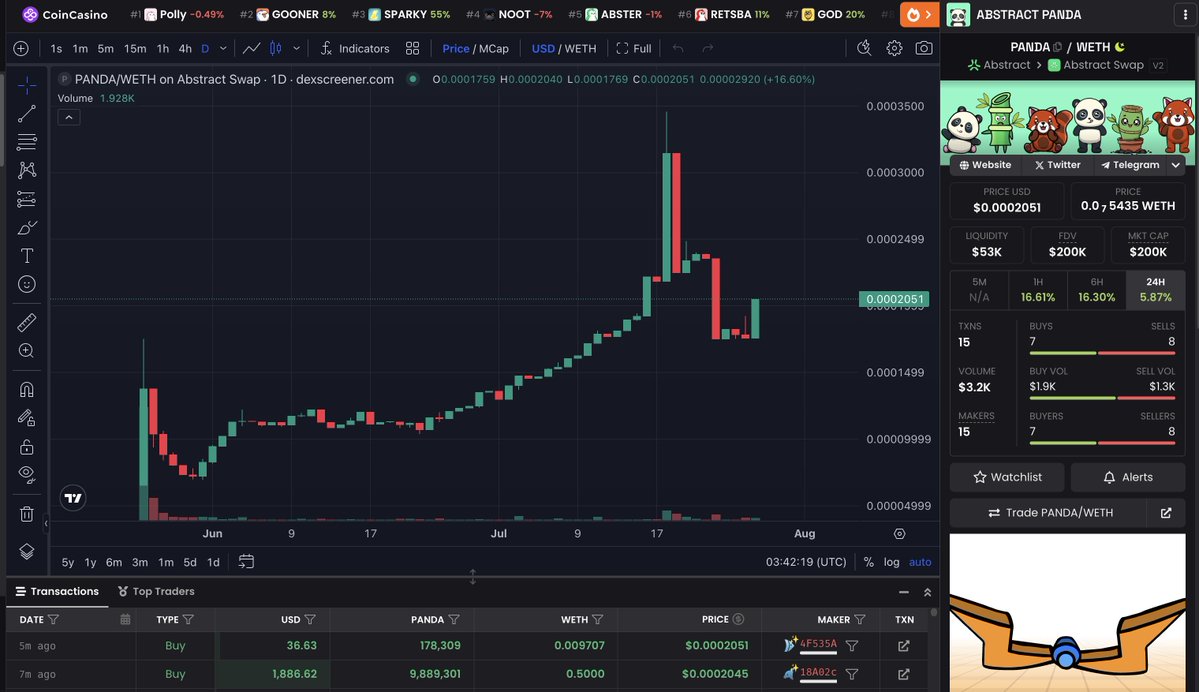This screenshot has height=692, width=1199.
Task: Open the object tree layers icon
Action: point(27,551)
